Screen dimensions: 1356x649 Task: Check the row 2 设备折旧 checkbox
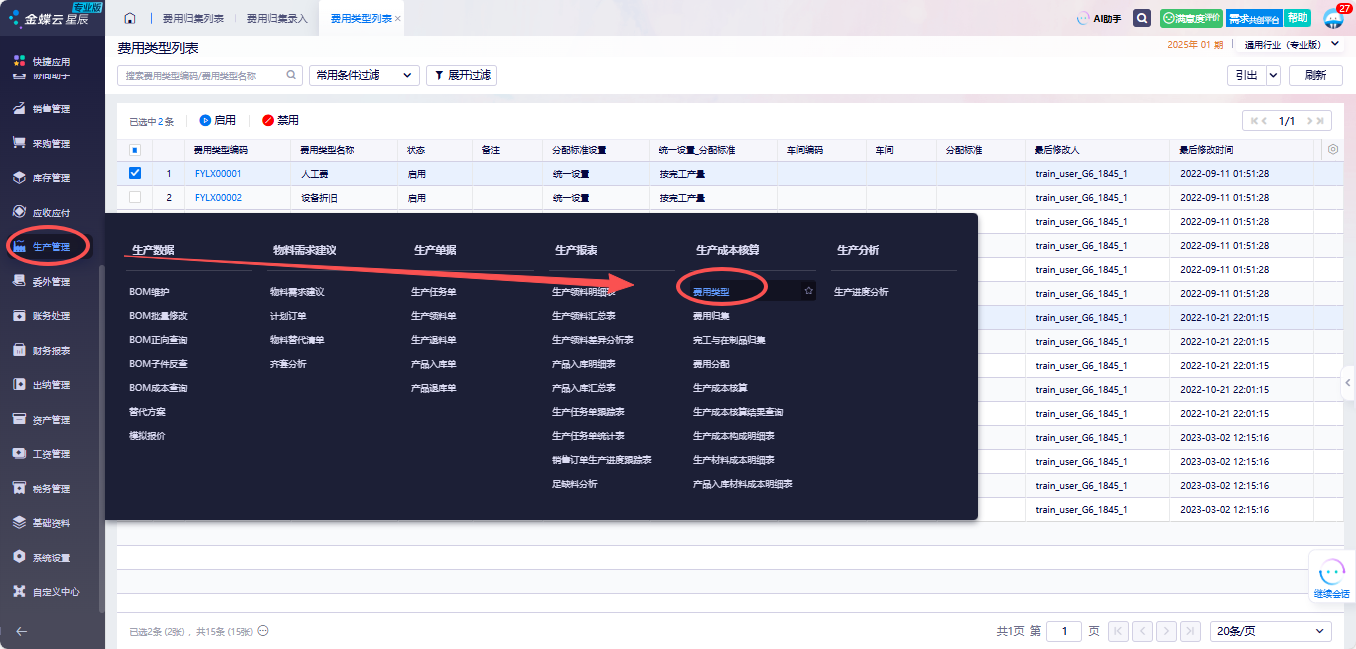135,198
